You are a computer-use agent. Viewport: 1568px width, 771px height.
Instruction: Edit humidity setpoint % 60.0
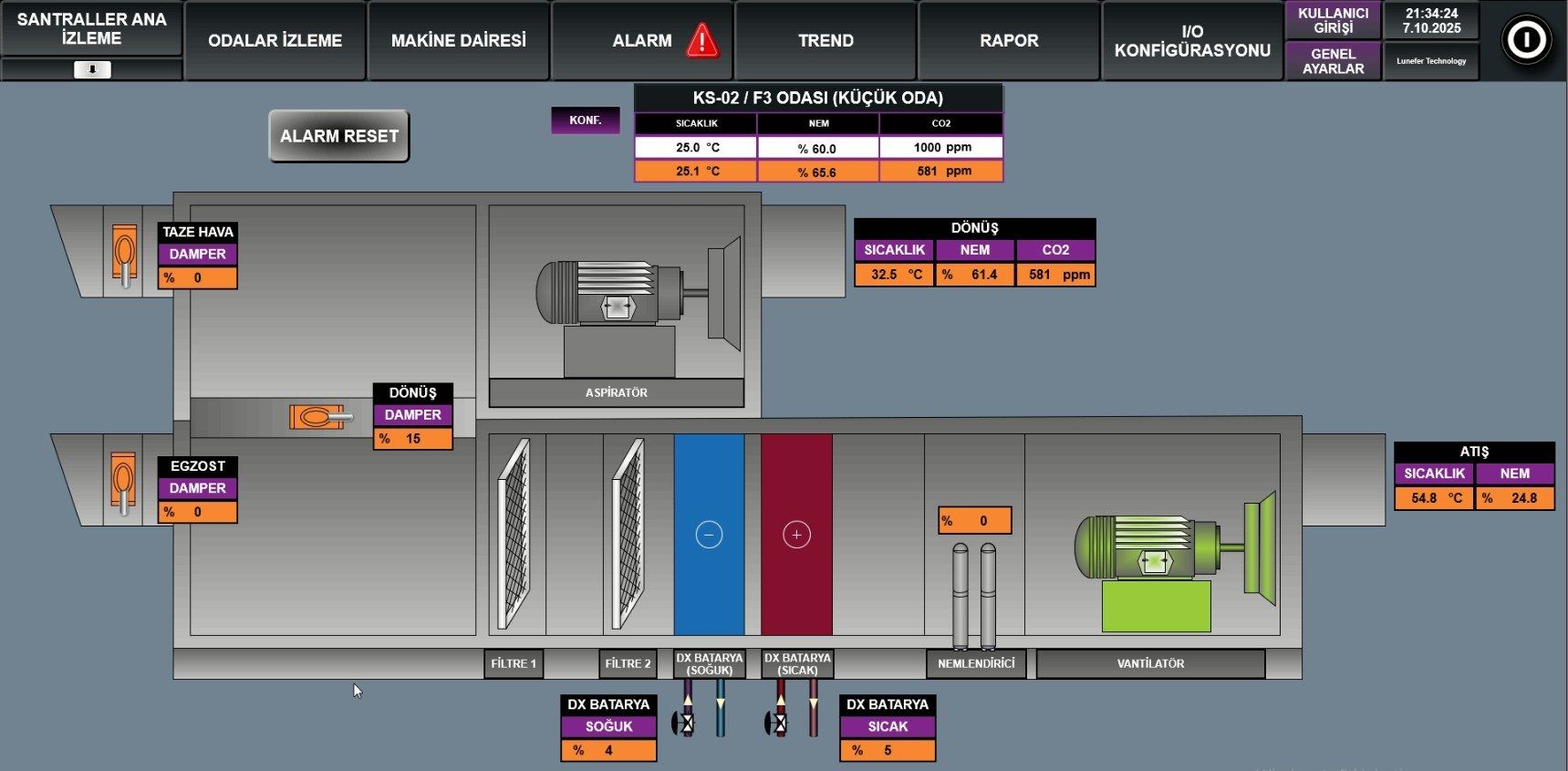click(818, 147)
